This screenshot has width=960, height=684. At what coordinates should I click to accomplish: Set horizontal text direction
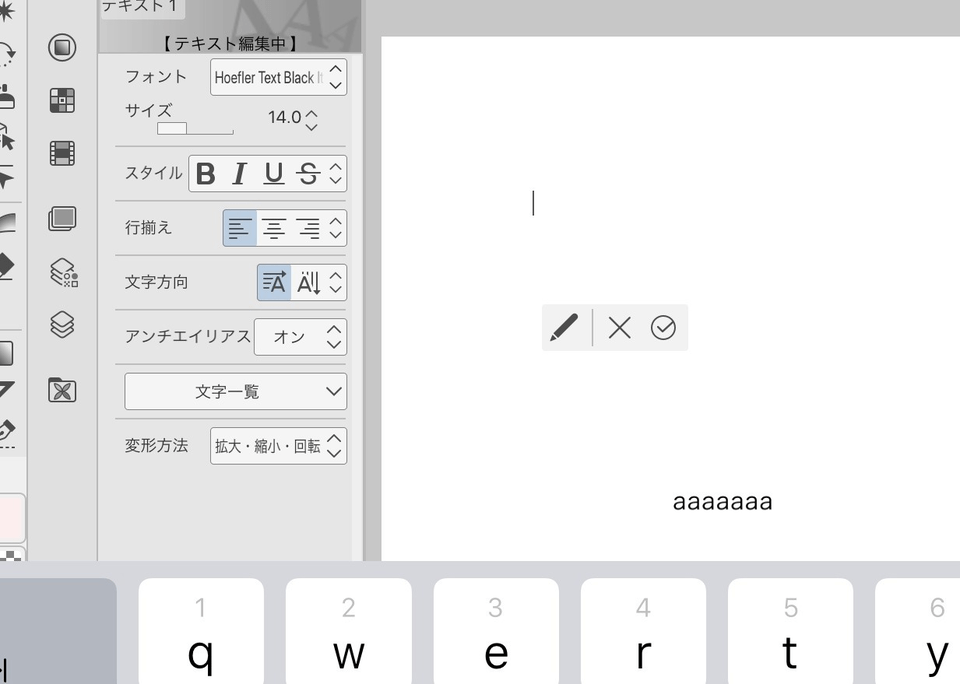(274, 283)
